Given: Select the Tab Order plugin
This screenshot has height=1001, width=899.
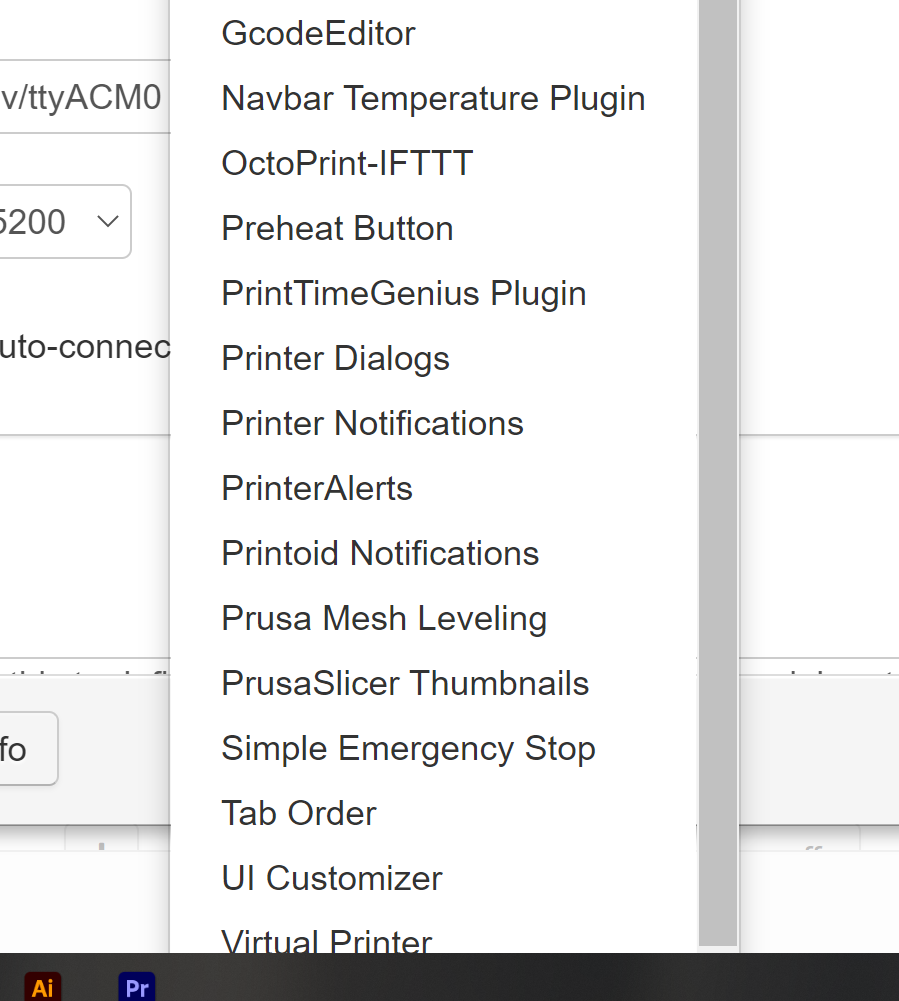Looking at the screenshot, I should (298, 813).
